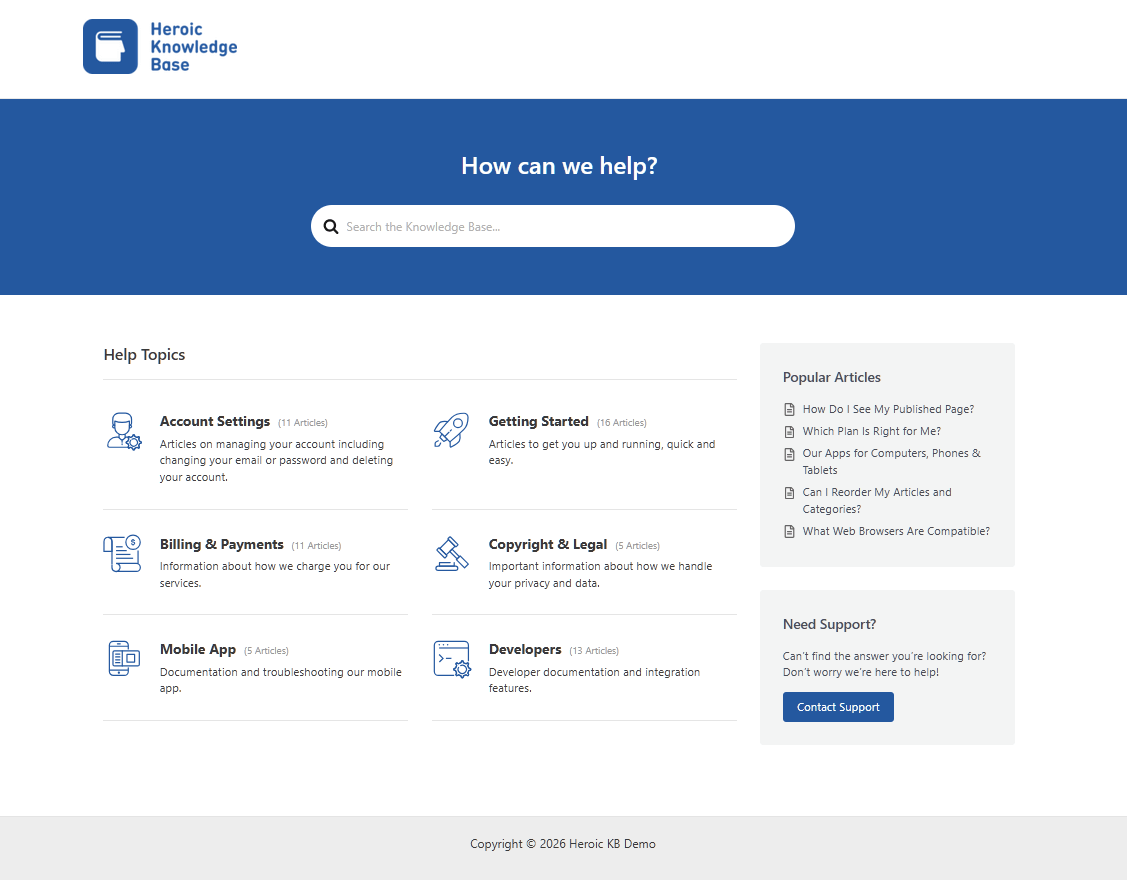This screenshot has height=880, width=1127.
Task: Open the Getting Started topic
Action: (x=538, y=421)
